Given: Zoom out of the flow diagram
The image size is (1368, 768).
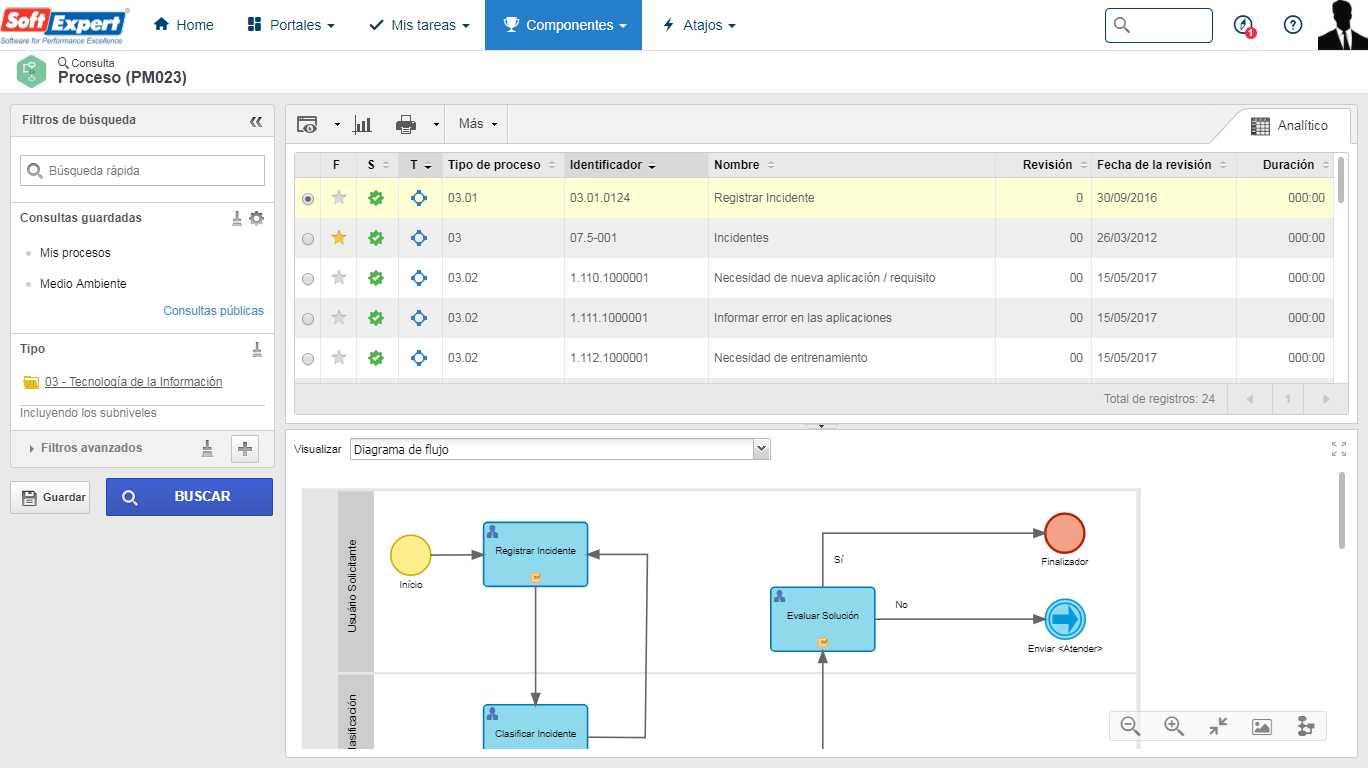Looking at the screenshot, I should click(x=1130, y=727).
